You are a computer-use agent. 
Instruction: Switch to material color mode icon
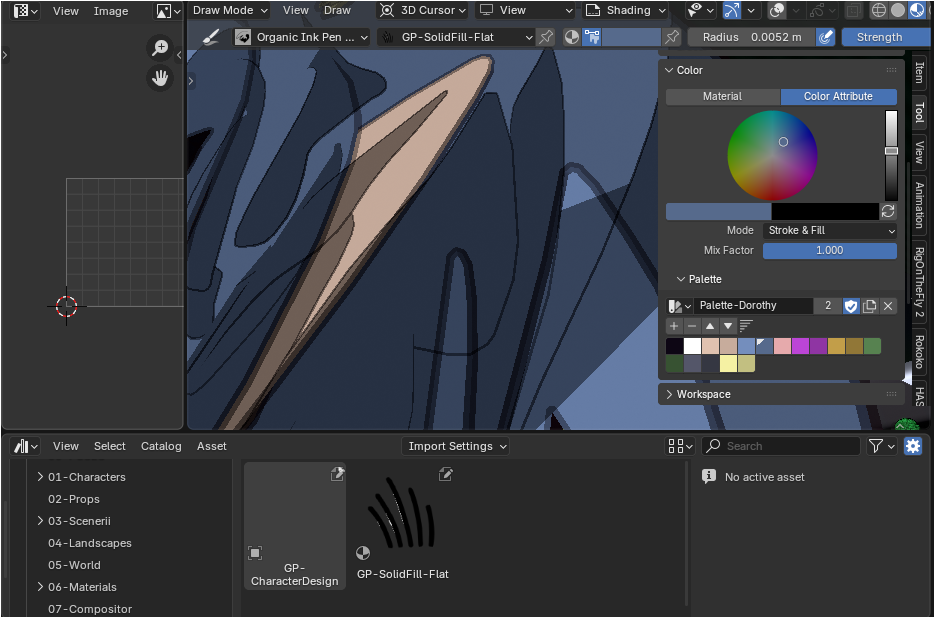point(572,37)
